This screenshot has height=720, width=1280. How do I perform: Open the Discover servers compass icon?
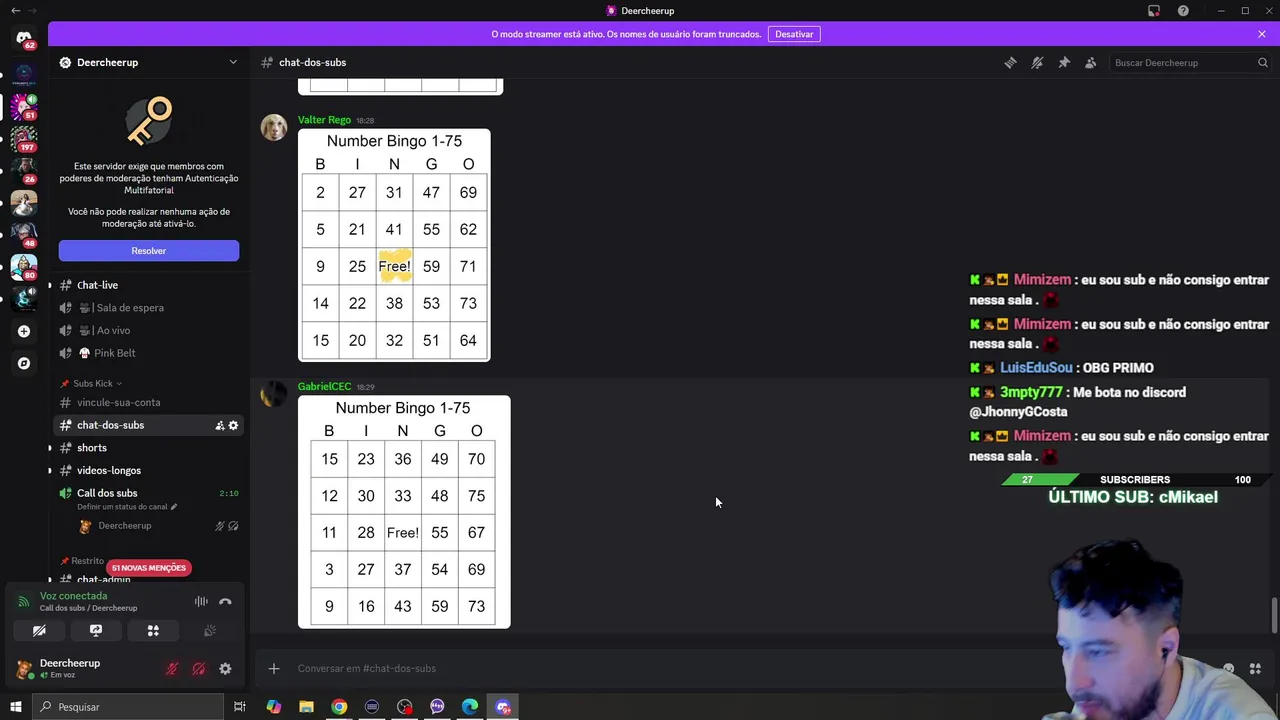[24, 364]
